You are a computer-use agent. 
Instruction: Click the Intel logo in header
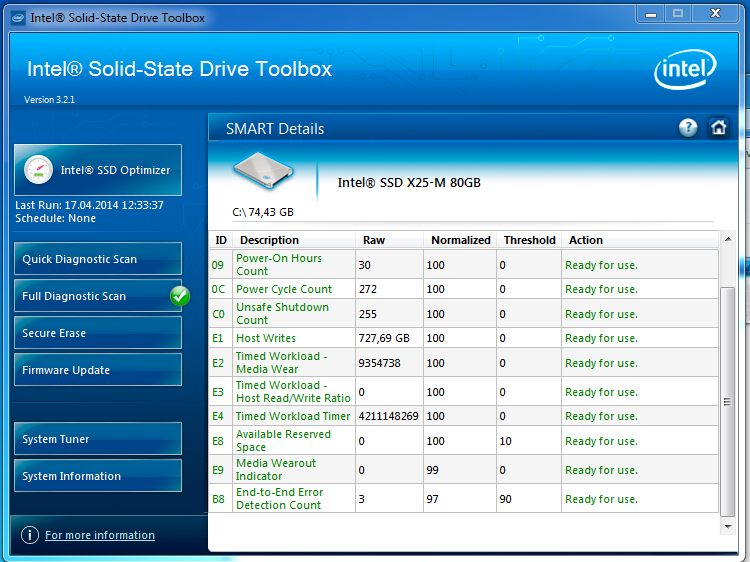(685, 69)
